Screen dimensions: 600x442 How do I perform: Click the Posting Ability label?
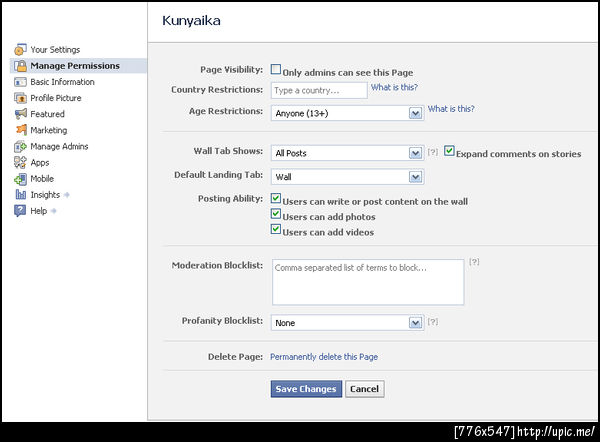230,199
